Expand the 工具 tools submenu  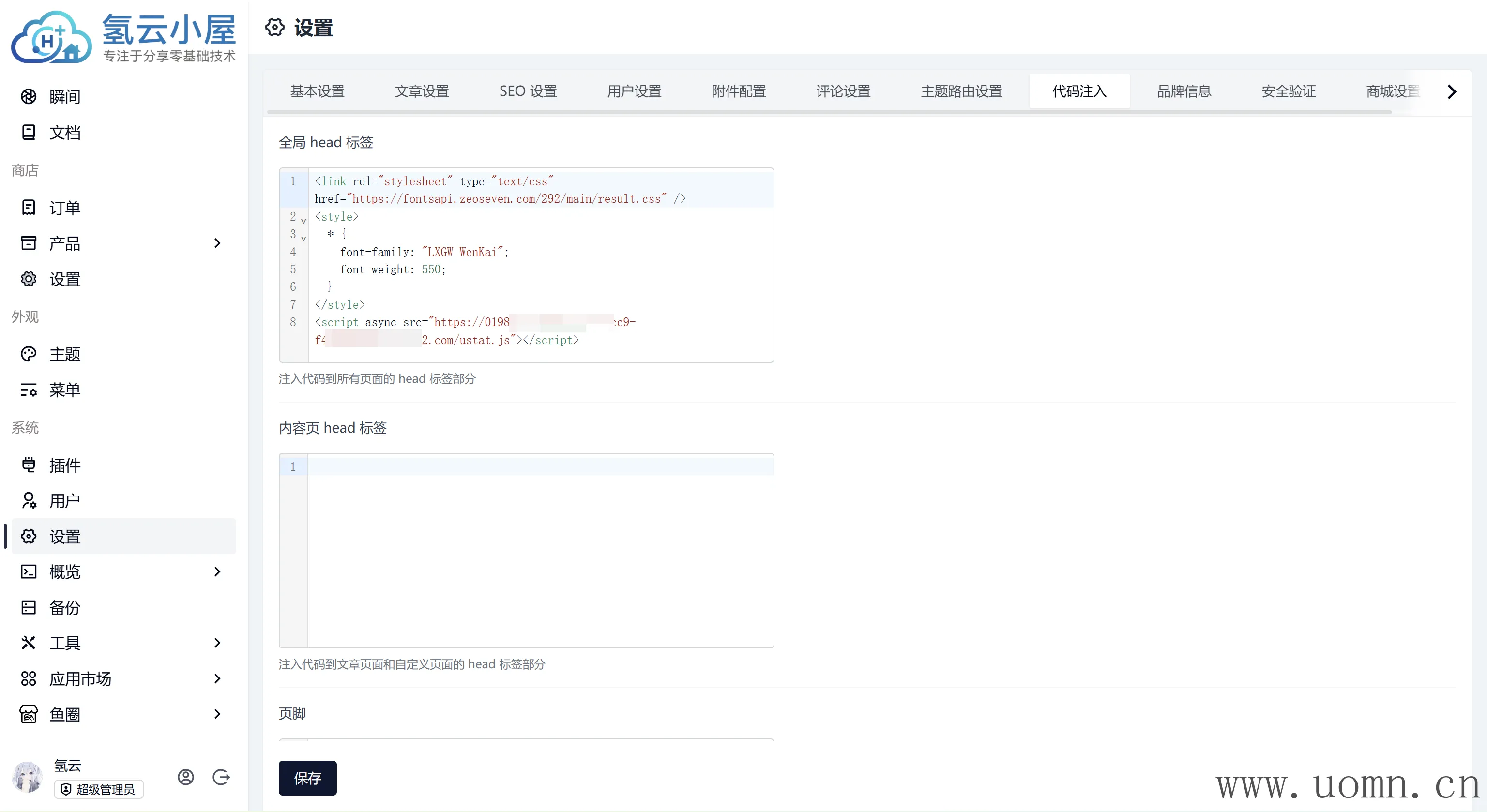pyautogui.click(x=217, y=642)
